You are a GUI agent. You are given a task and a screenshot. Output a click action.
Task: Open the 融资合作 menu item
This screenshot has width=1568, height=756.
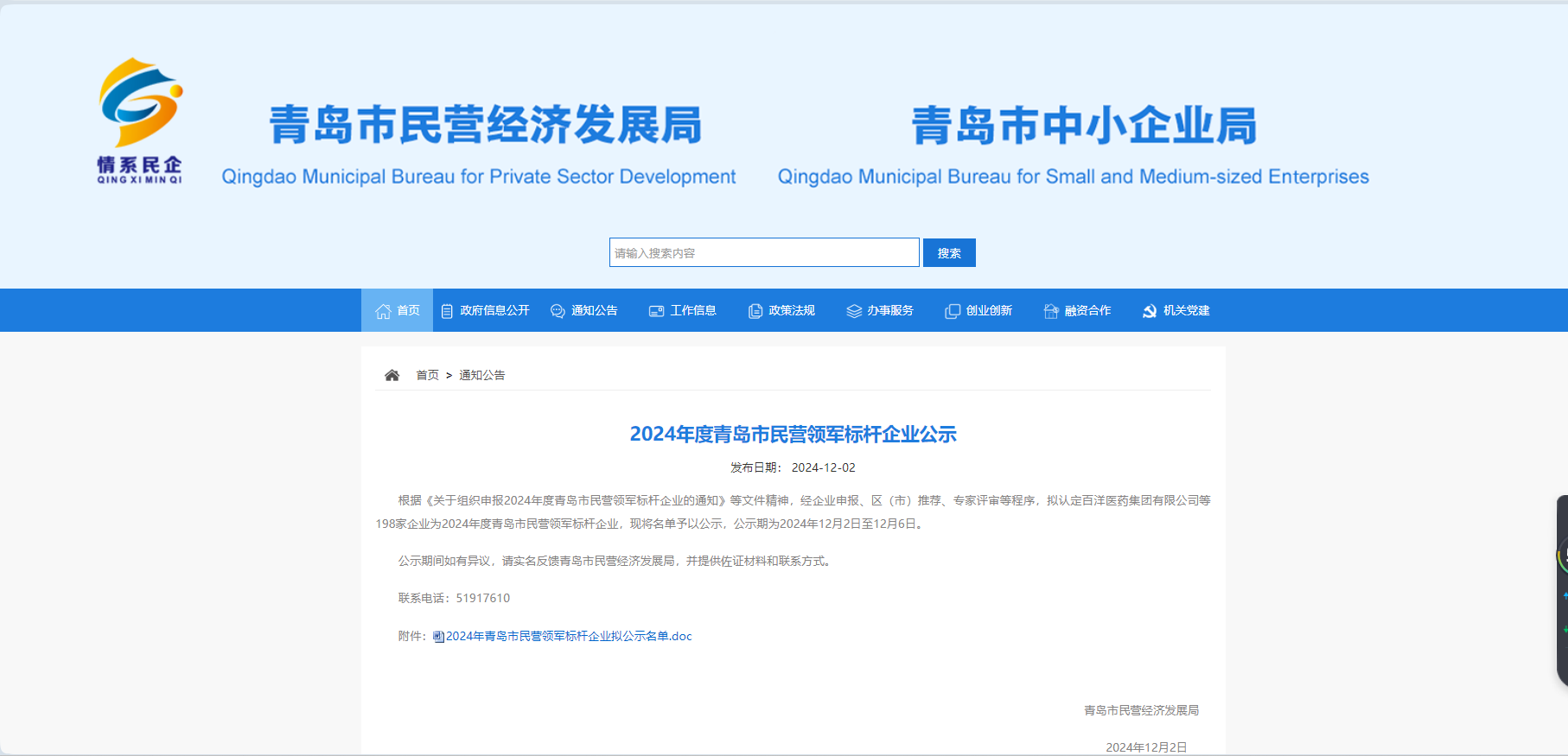pyautogui.click(x=1087, y=310)
